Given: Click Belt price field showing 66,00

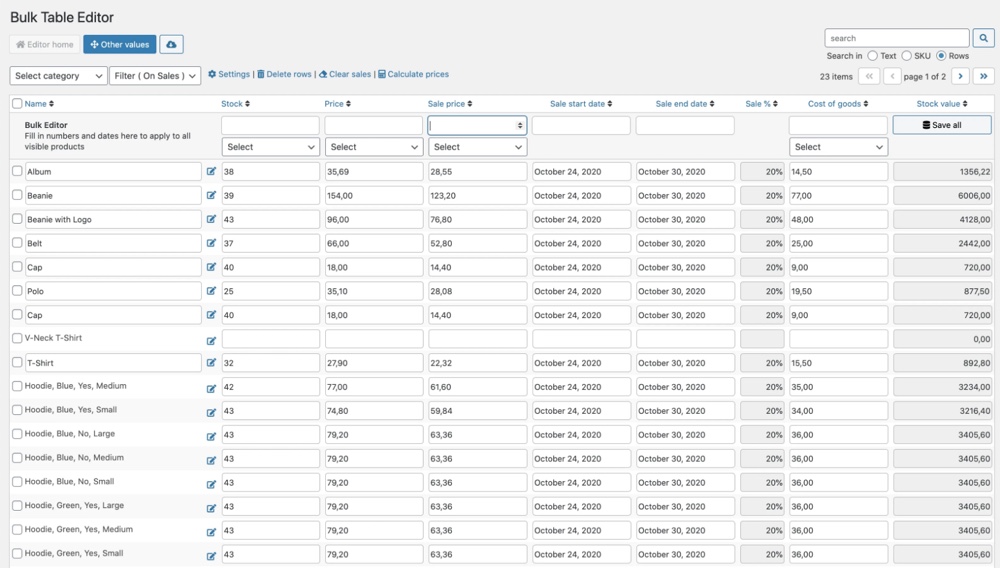Looking at the screenshot, I should coord(374,244).
